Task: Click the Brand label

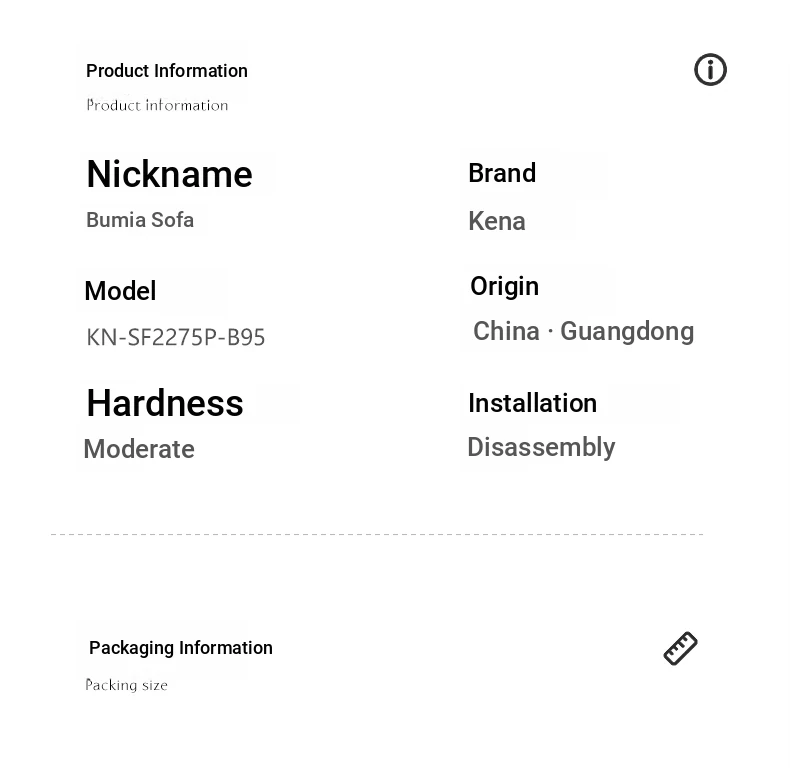Action: 502,173
